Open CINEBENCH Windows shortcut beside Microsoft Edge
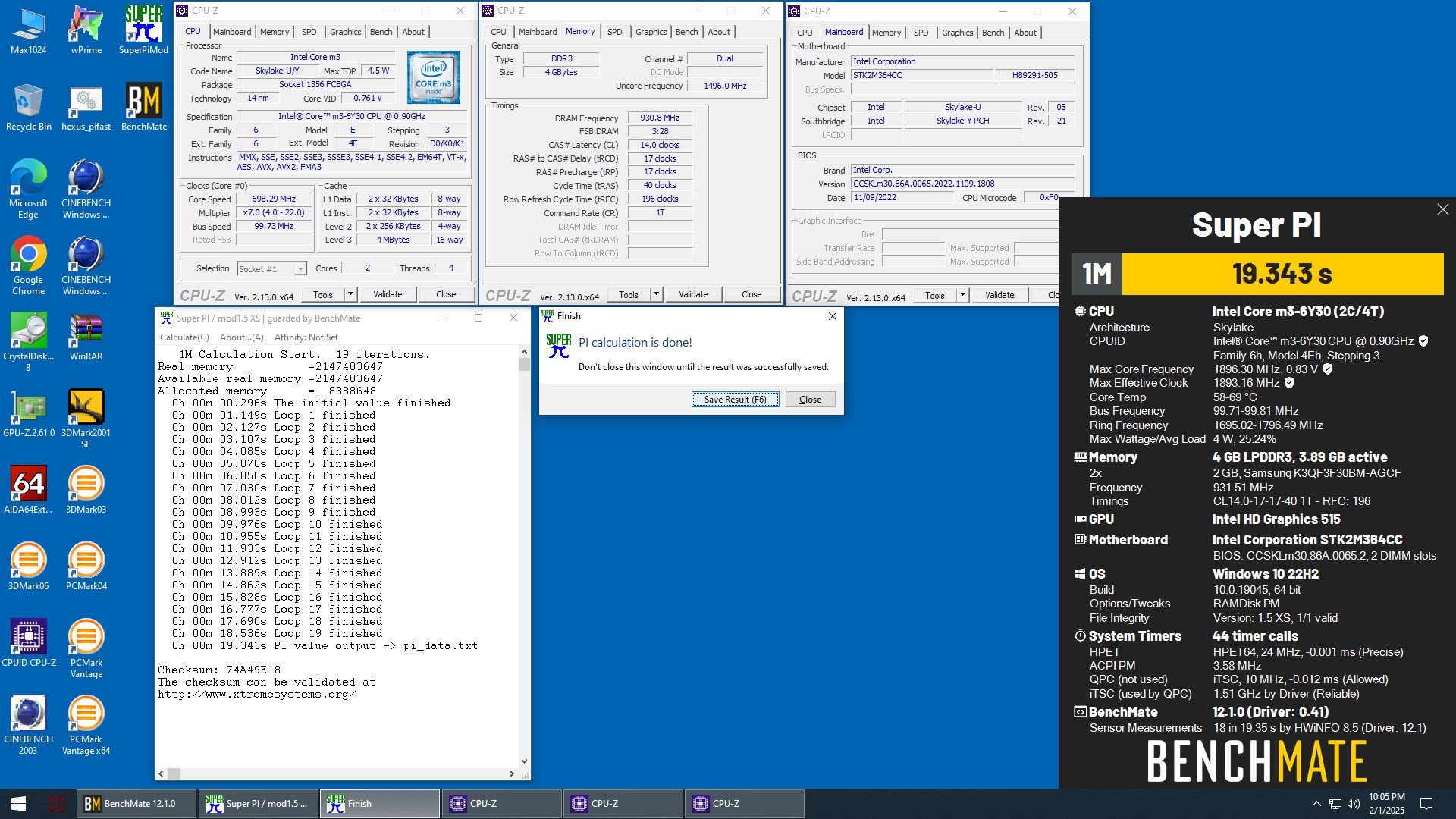Viewport: 1456px width, 819px height. 86,189
